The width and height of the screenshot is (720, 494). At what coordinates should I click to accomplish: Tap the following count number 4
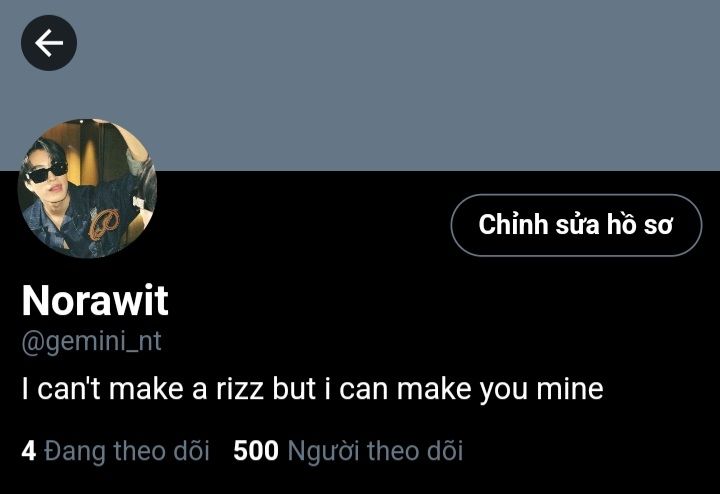[x=28, y=451]
